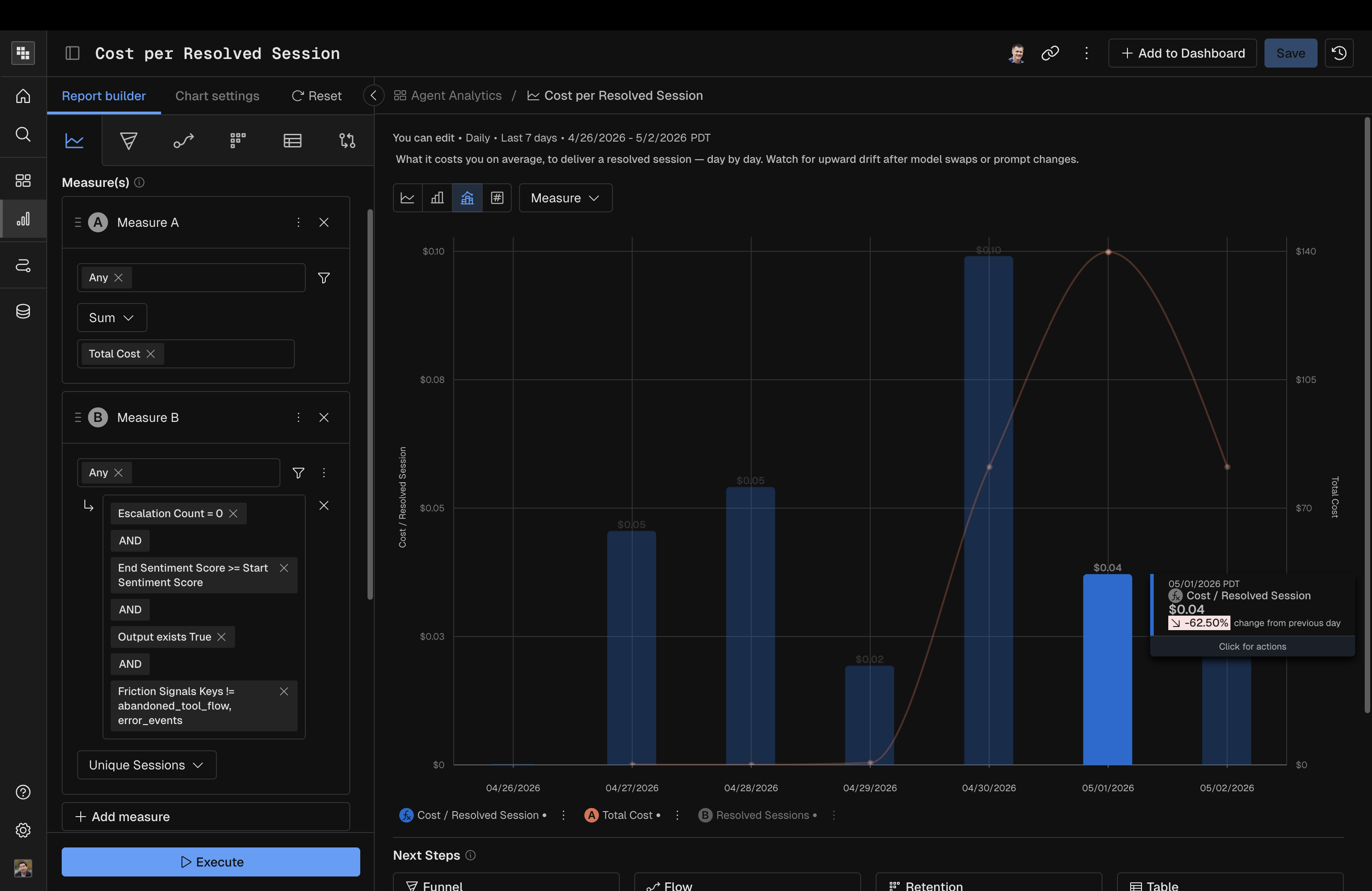The height and width of the screenshot is (891, 1372).
Task: Remove Escalation Count = 0 filter
Action: point(233,514)
